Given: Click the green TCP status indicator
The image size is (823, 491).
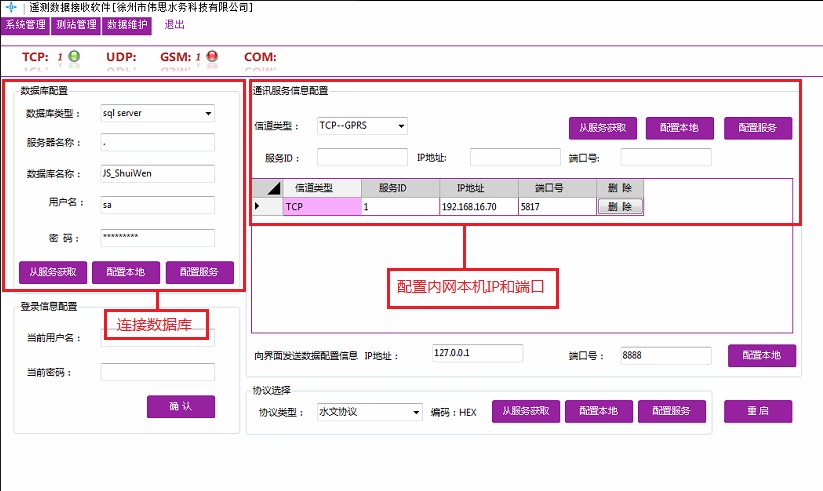Looking at the screenshot, I should tap(74, 57).
